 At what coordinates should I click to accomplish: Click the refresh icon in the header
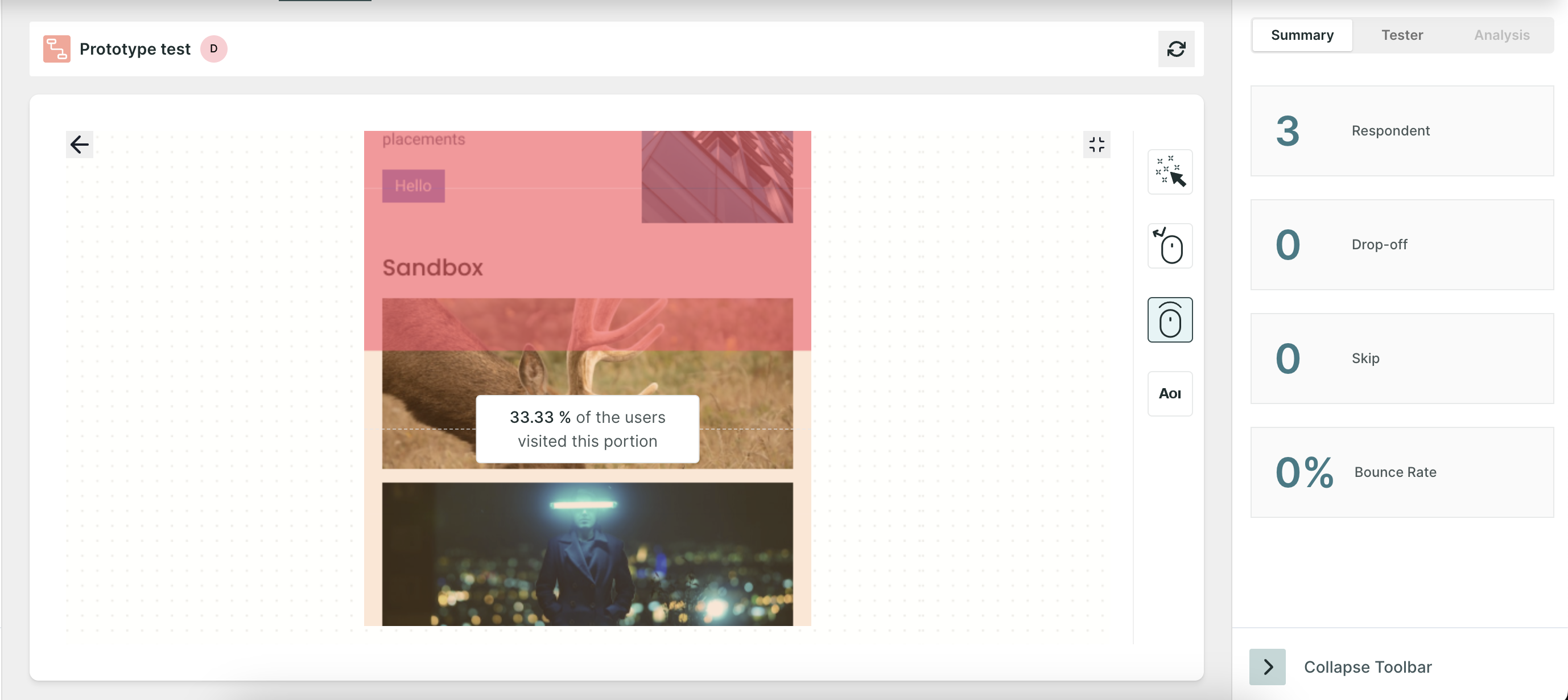pos(1176,49)
